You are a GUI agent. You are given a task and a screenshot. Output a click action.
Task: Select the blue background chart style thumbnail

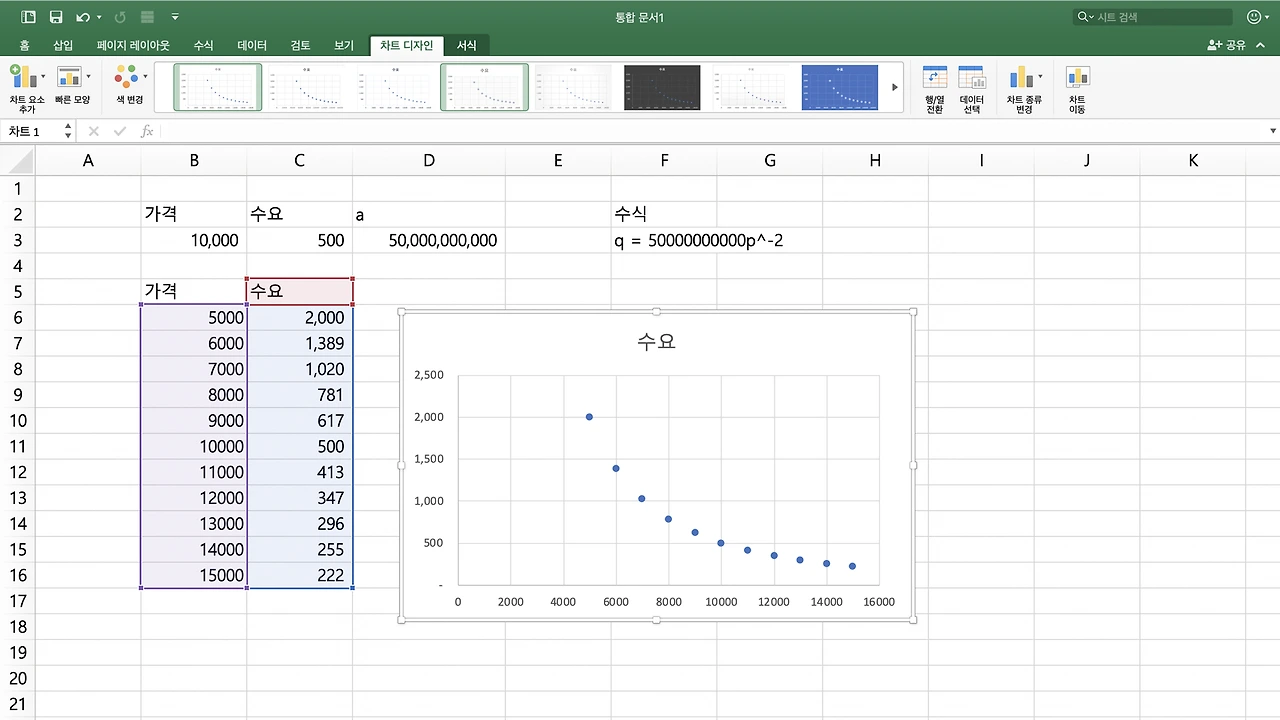pos(840,87)
